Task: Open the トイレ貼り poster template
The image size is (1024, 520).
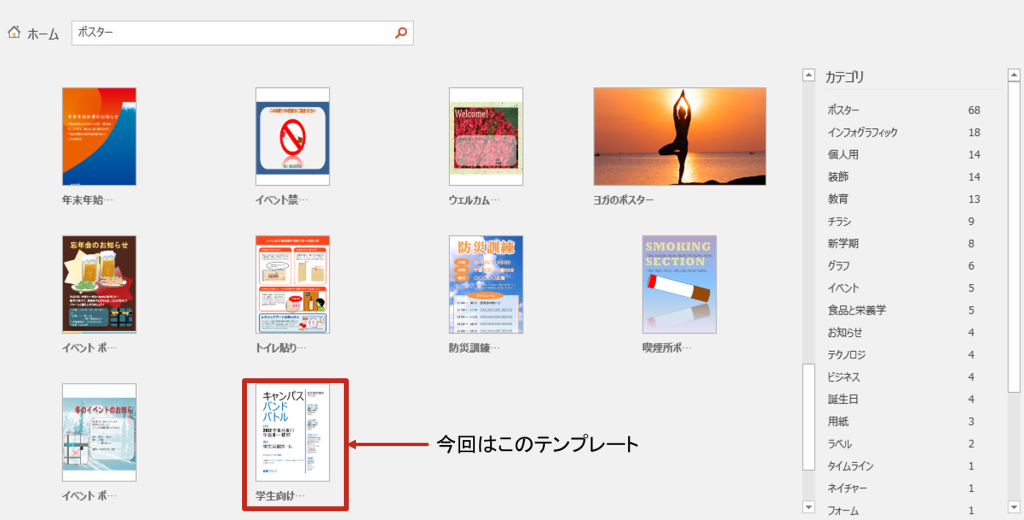Action: tap(292, 284)
